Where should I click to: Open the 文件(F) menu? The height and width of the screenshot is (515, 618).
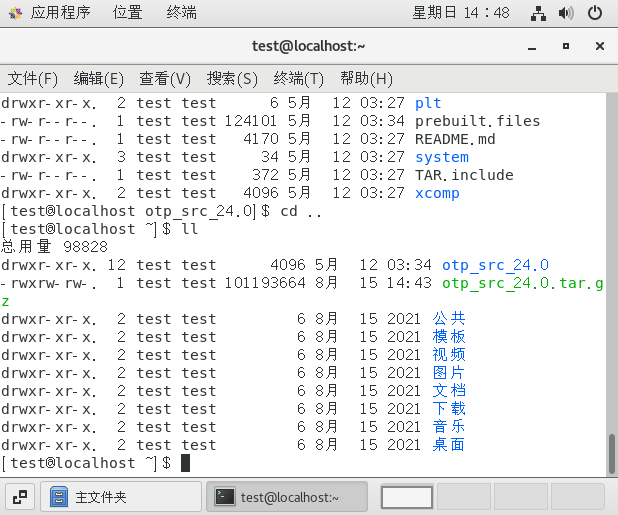coord(32,78)
